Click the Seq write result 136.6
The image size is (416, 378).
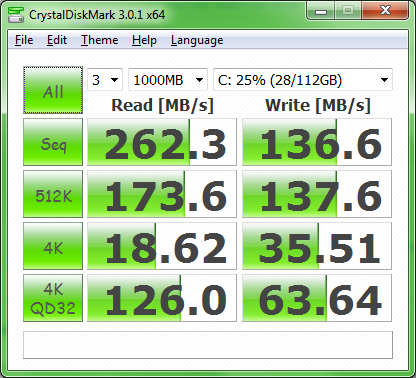coord(317,142)
